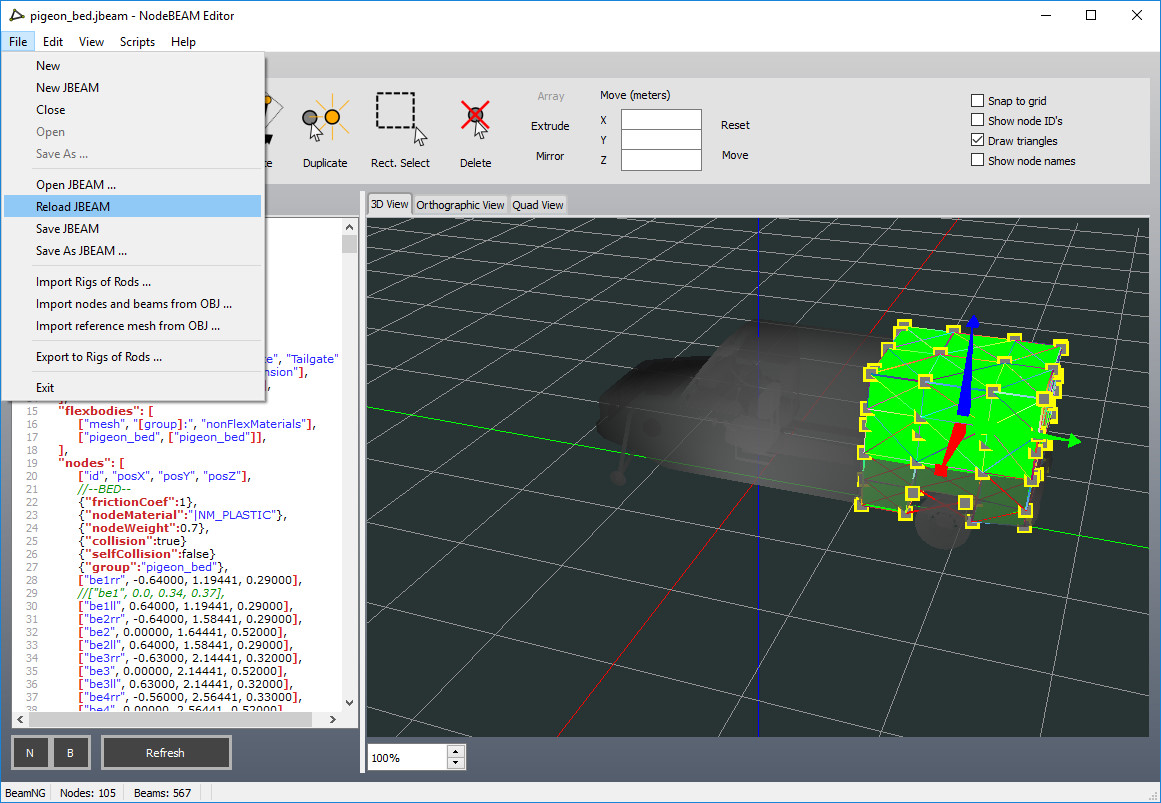Click the "be2" node line in code
Screen dimensions: 1161x803
pos(182,632)
